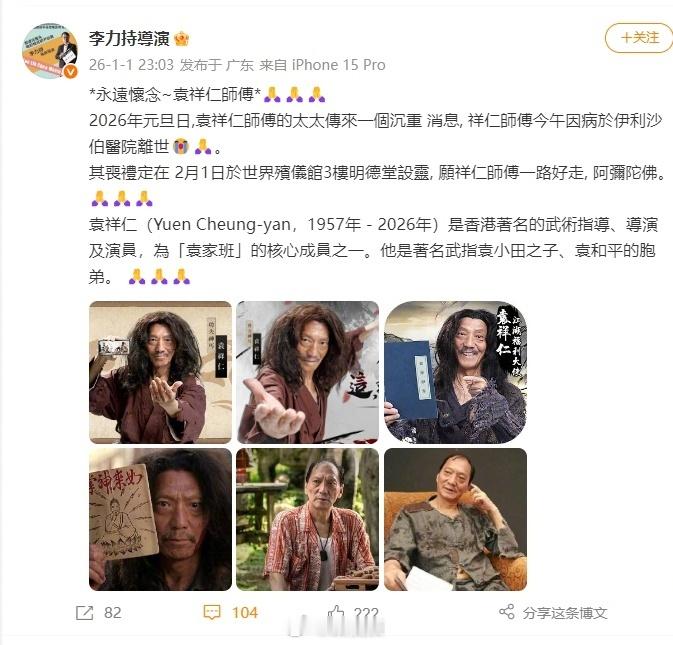Click the orange verified badge on the avatar

(x=70, y=71)
